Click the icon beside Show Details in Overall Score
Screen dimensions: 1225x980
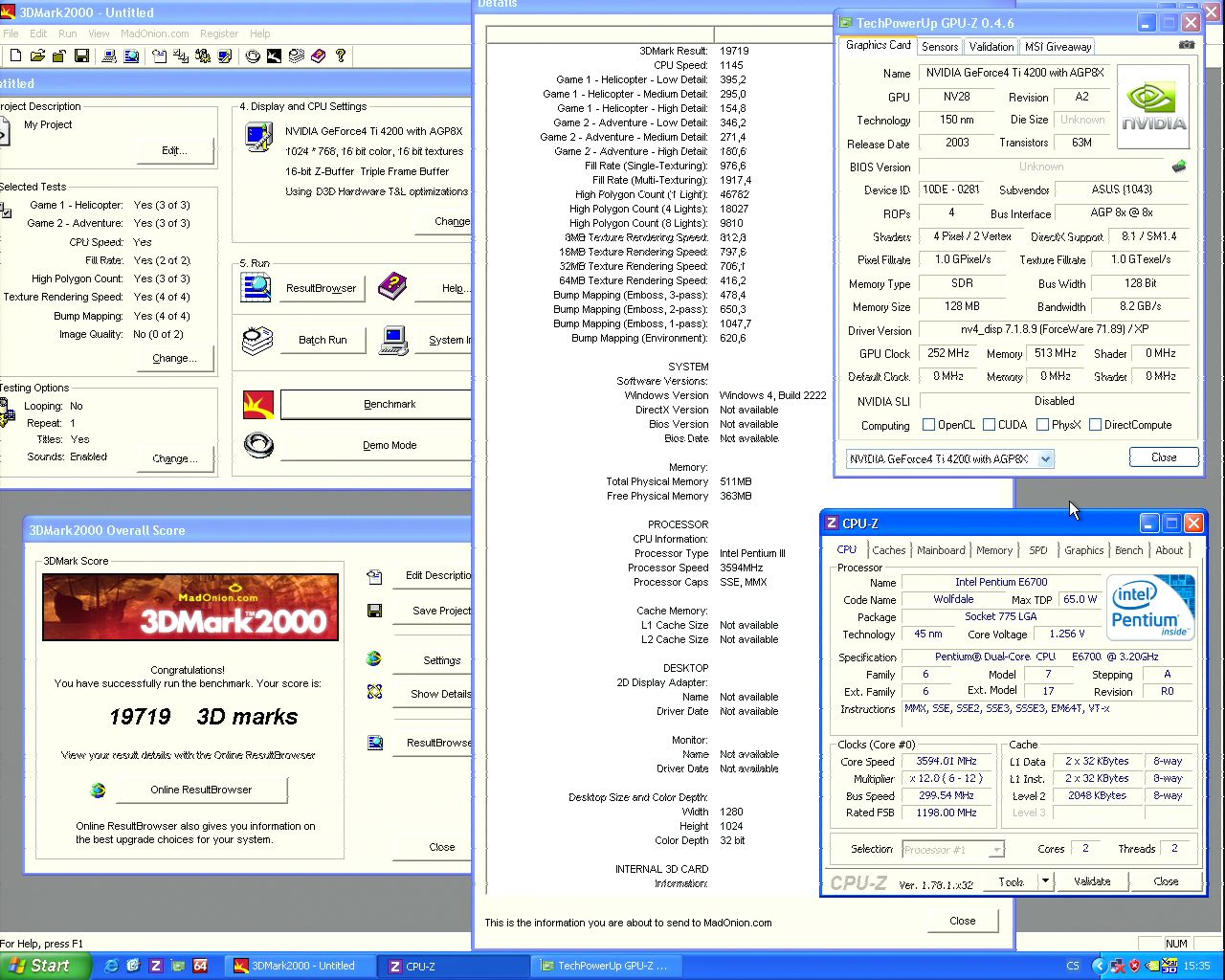(x=374, y=692)
